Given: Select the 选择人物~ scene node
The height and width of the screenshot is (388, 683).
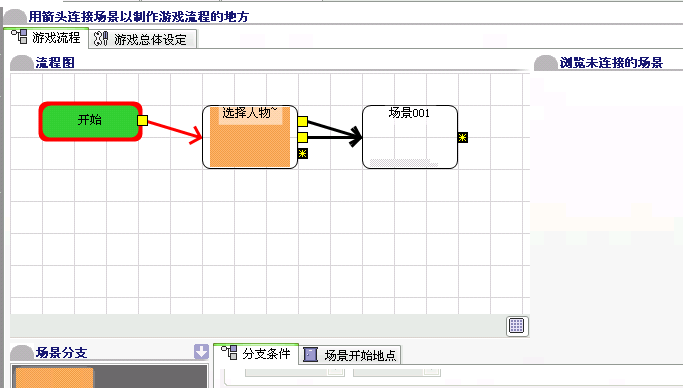Looking at the screenshot, I should coord(250,137).
